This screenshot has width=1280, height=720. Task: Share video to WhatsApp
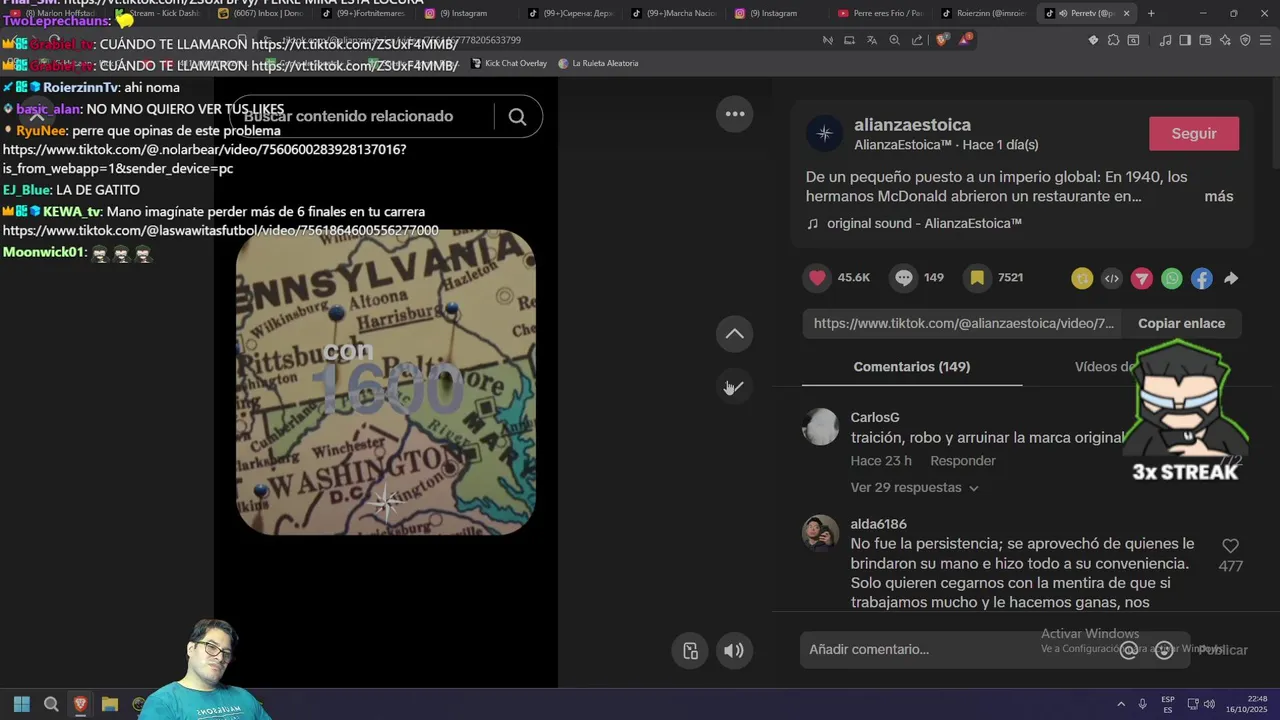pyautogui.click(x=1172, y=279)
